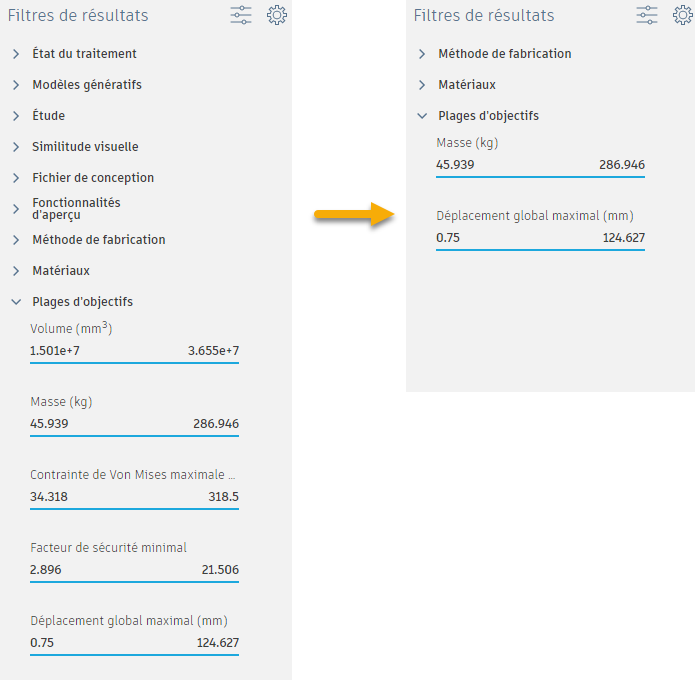
Task: Expand Matériaux section in left panel
Action: pos(60,271)
